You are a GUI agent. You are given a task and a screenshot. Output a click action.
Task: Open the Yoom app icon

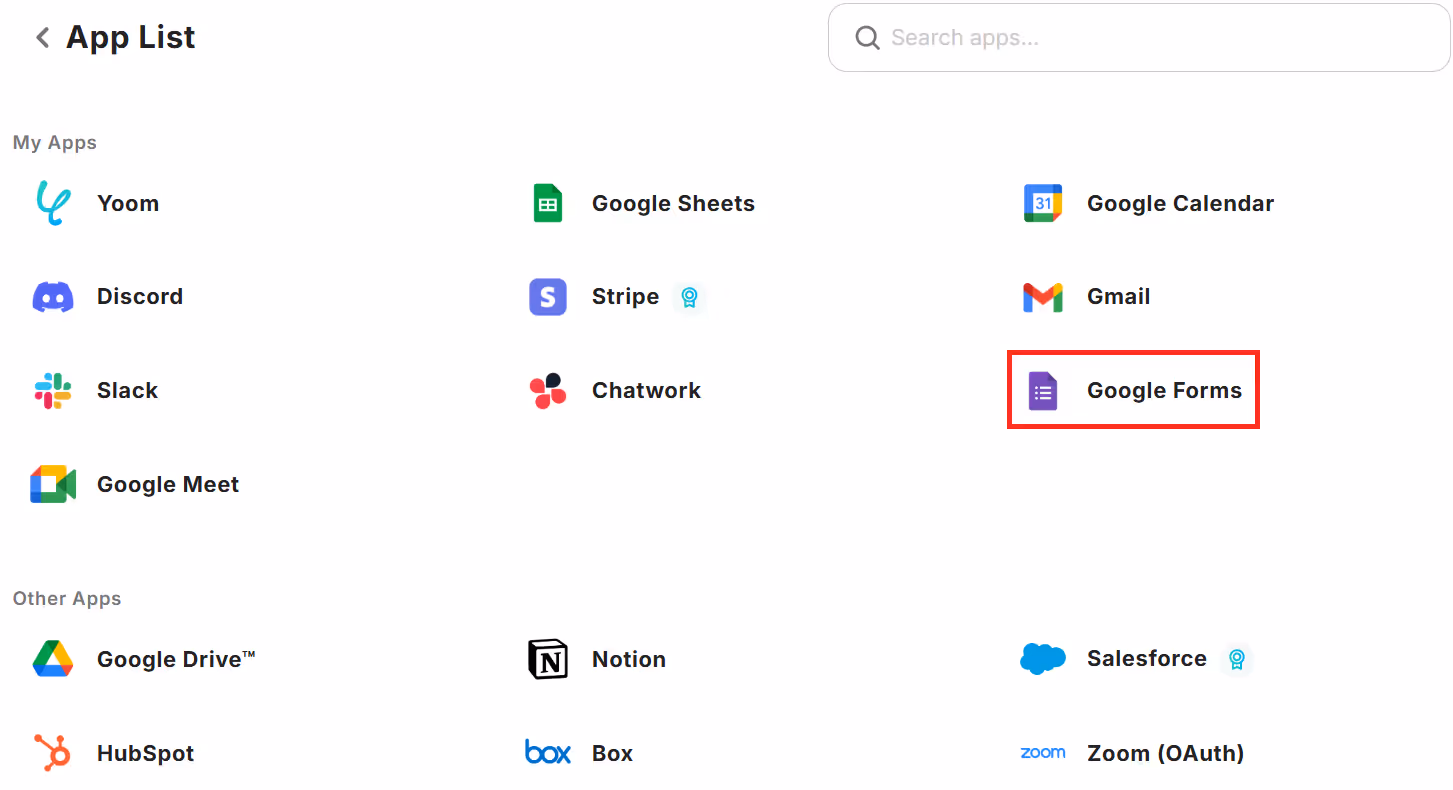pos(52,203)
